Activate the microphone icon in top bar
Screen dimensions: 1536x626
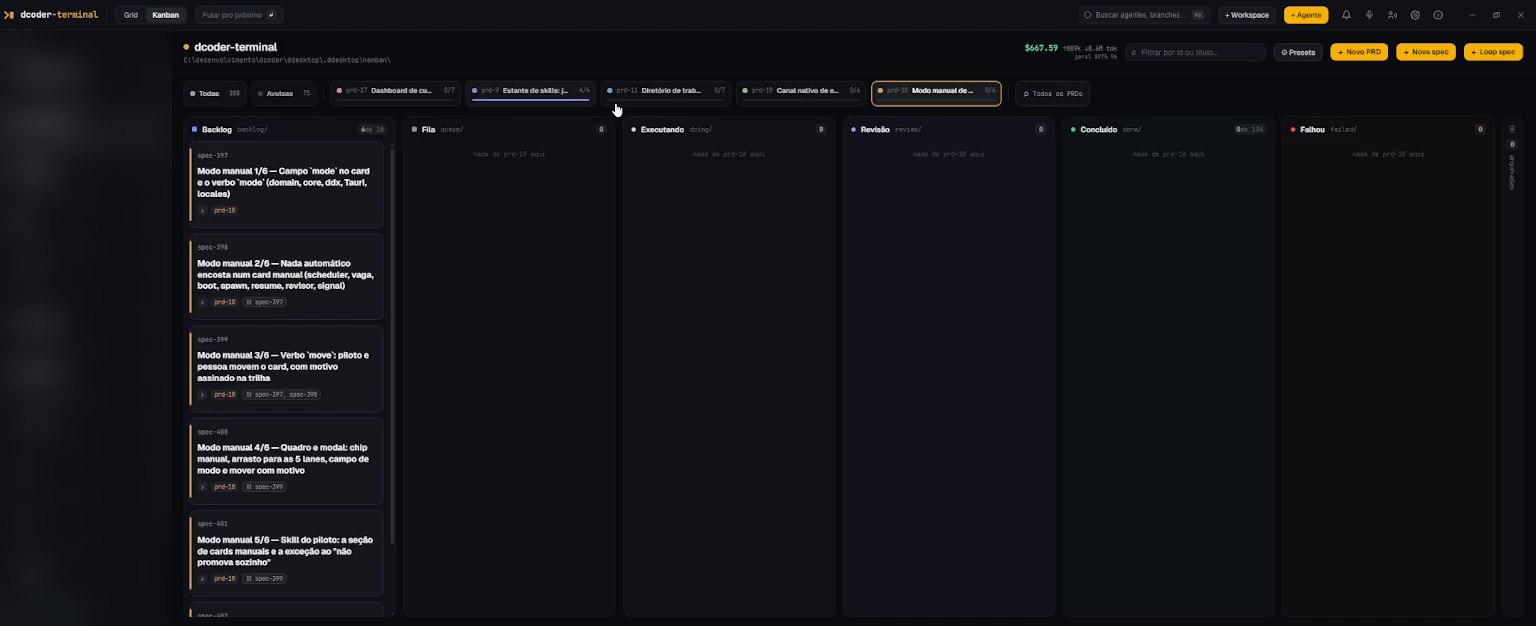1369,15
